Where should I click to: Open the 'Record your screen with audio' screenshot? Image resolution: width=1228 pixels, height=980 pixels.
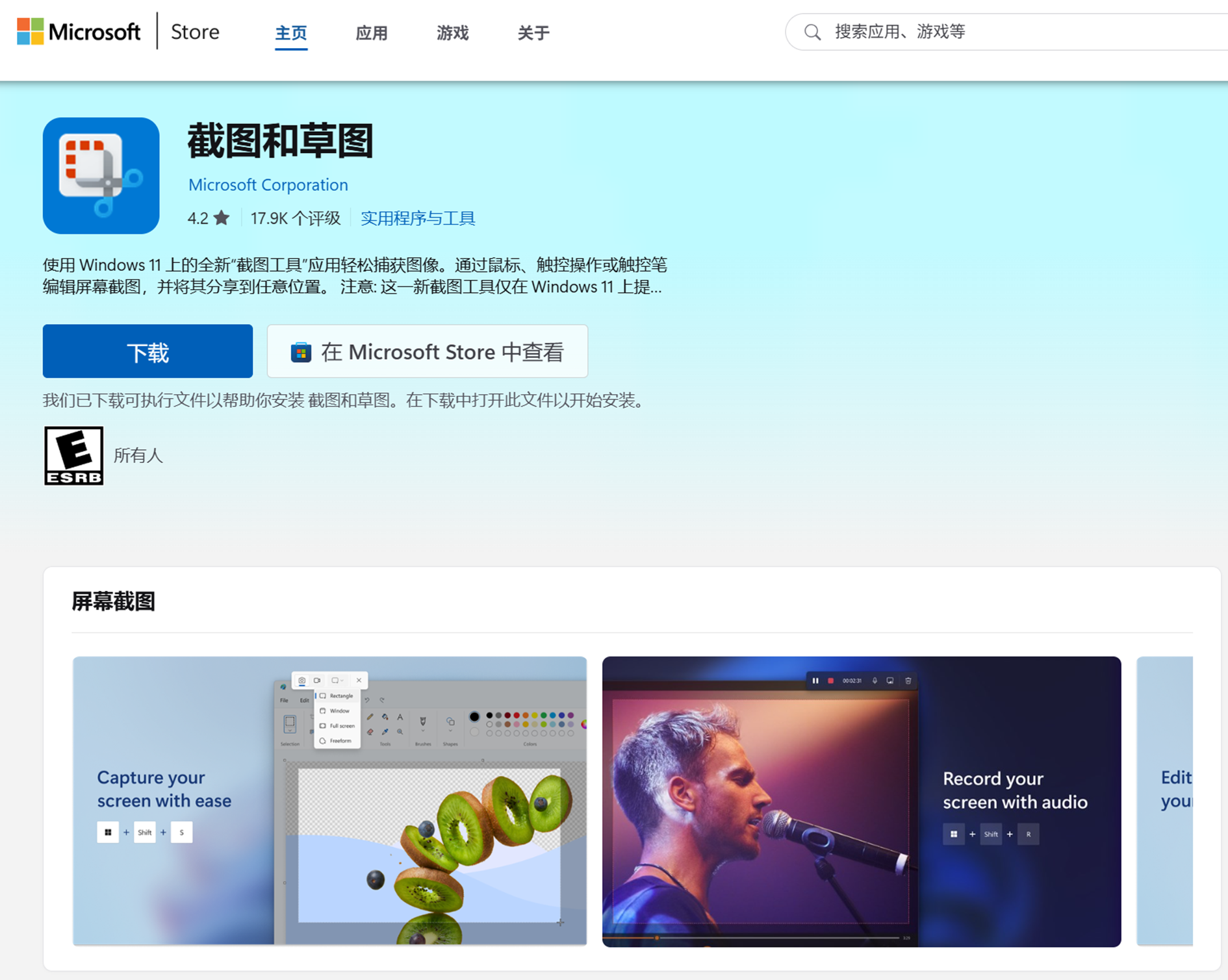[x=861, y=800]
